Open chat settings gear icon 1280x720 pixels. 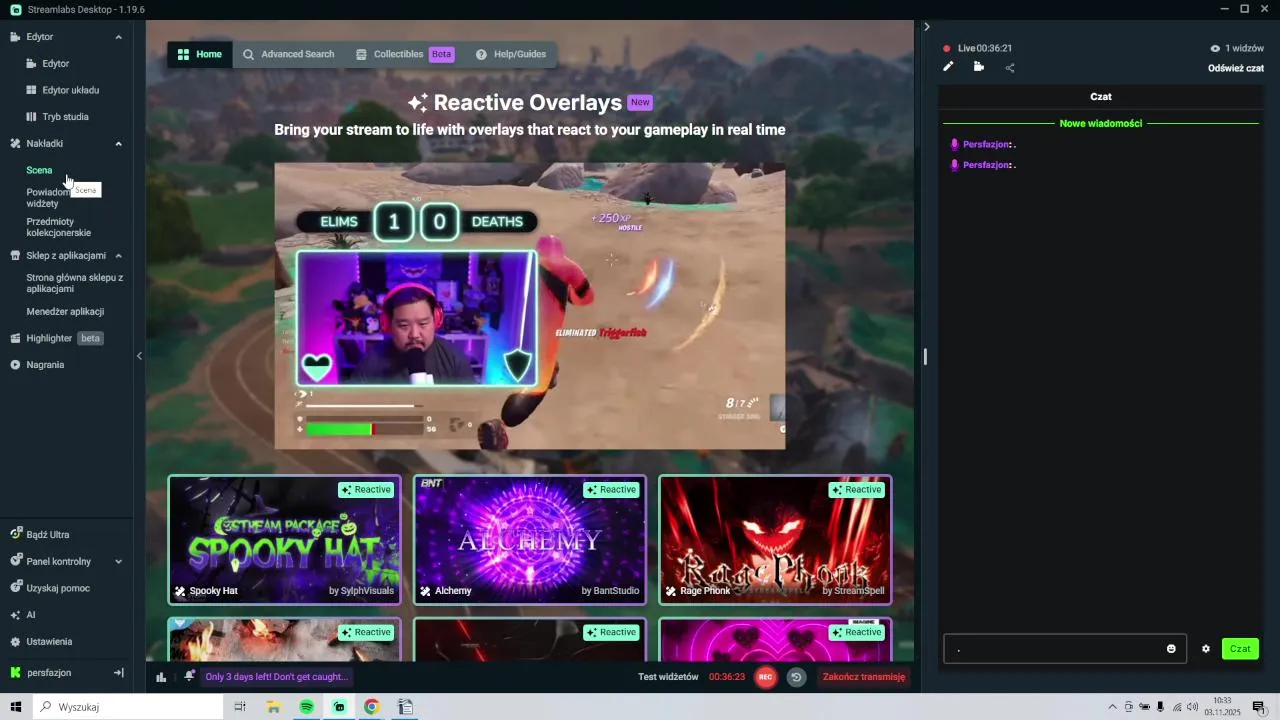click(x=1205, y=649)
